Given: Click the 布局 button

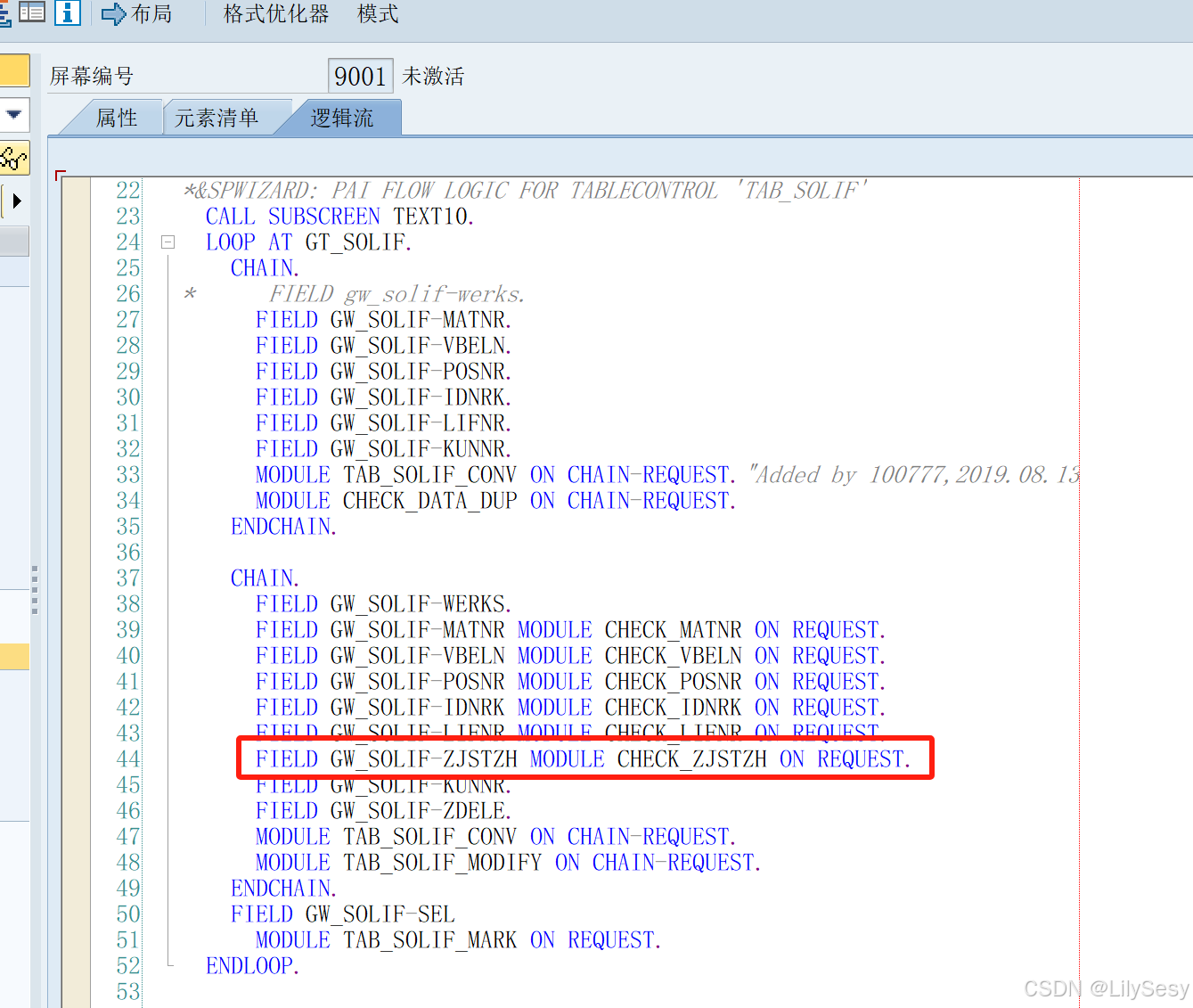Looking at the screenshot, I should pos(148,13).
